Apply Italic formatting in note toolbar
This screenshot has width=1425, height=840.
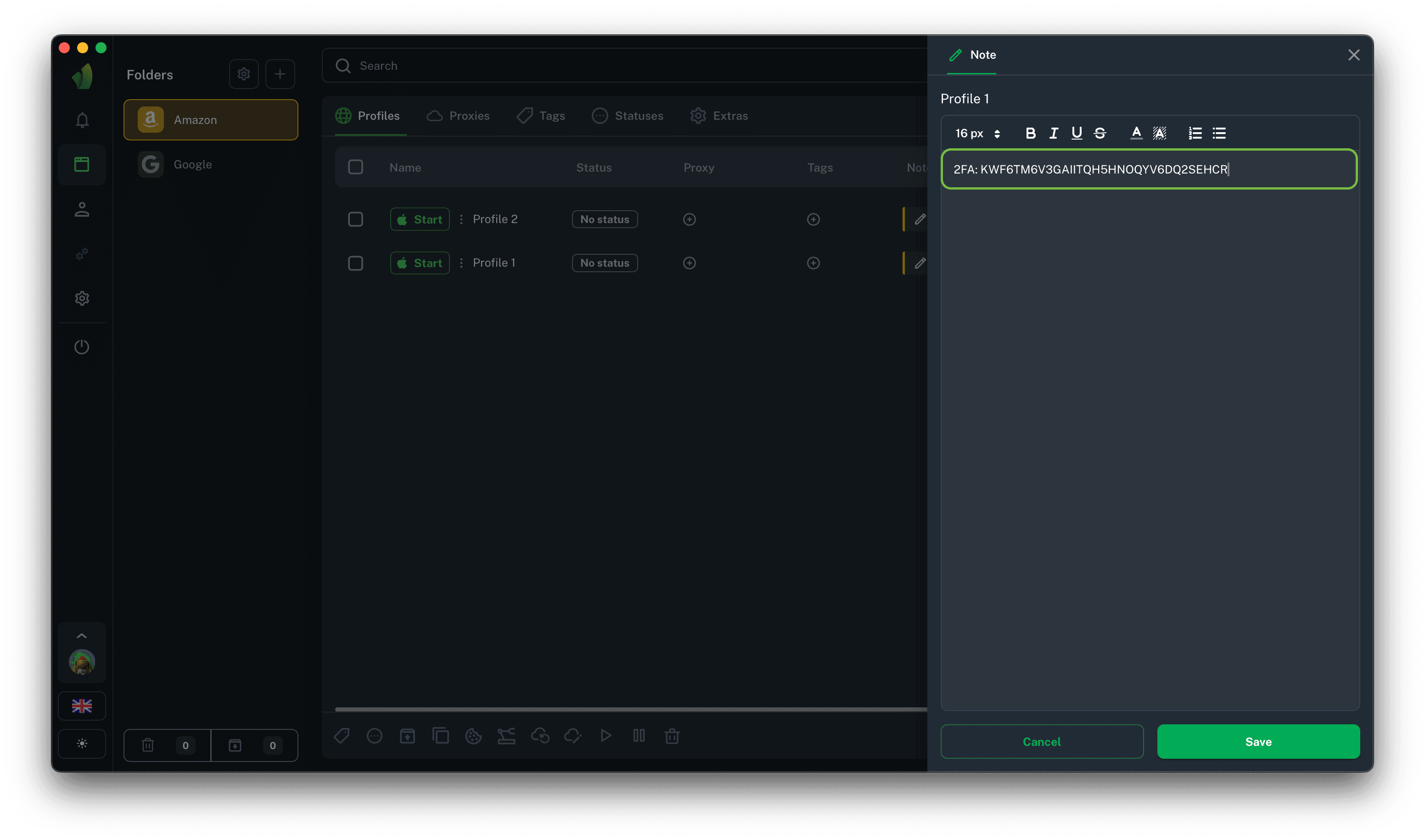pyautogui.click(x=1054, y=133)
